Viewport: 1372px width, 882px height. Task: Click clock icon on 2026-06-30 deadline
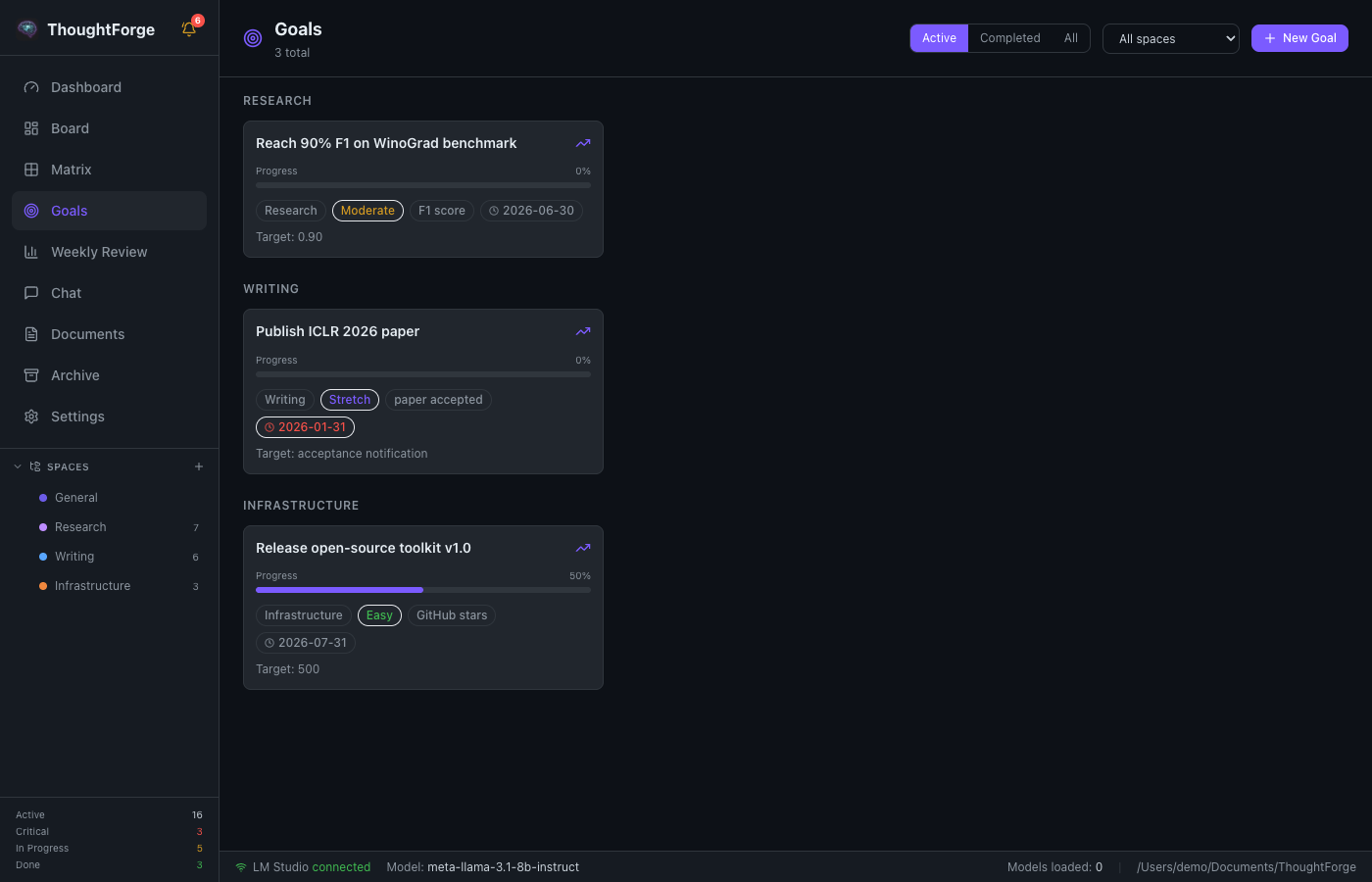494,211
